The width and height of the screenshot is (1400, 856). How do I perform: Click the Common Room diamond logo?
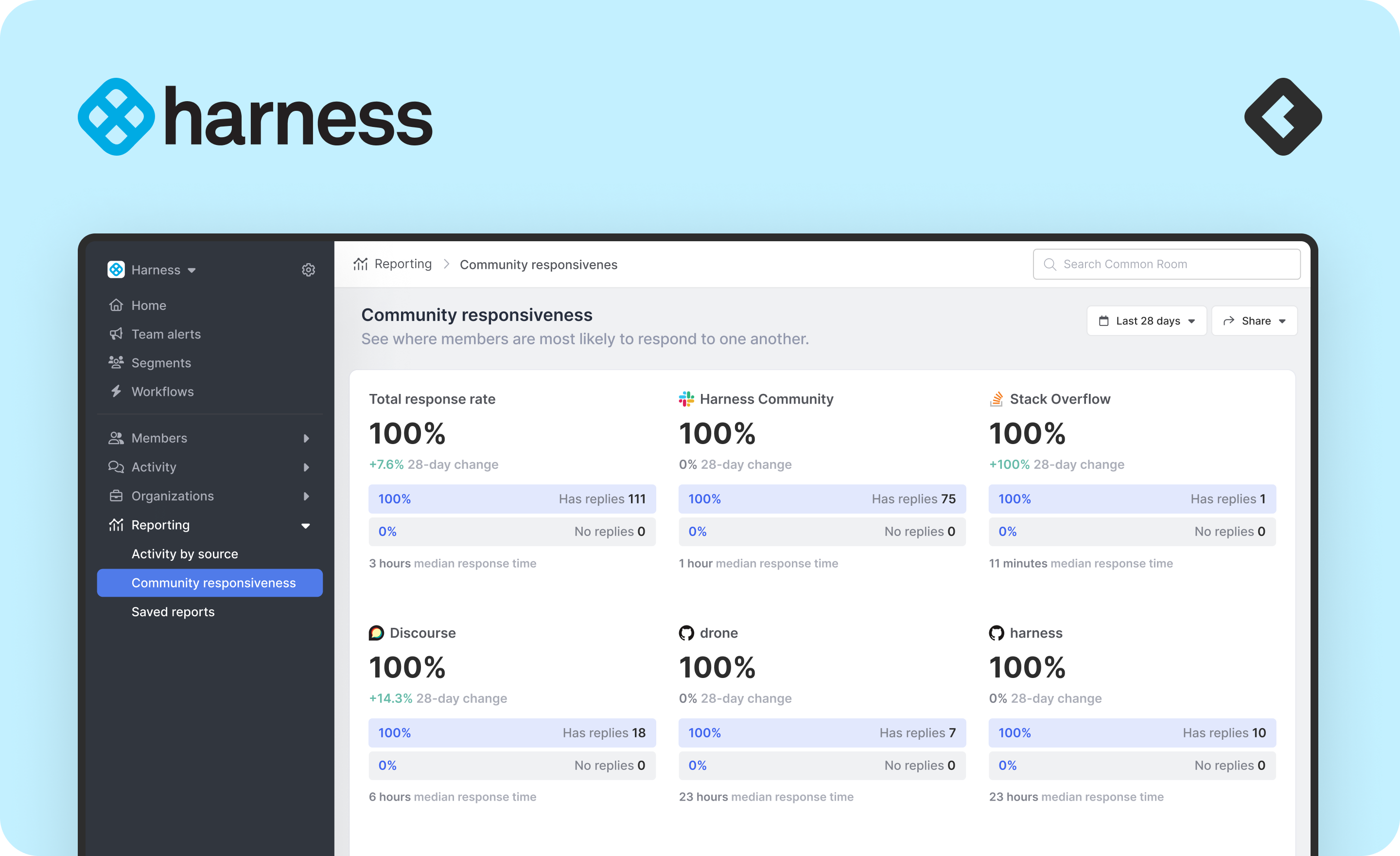[1282, 117]
